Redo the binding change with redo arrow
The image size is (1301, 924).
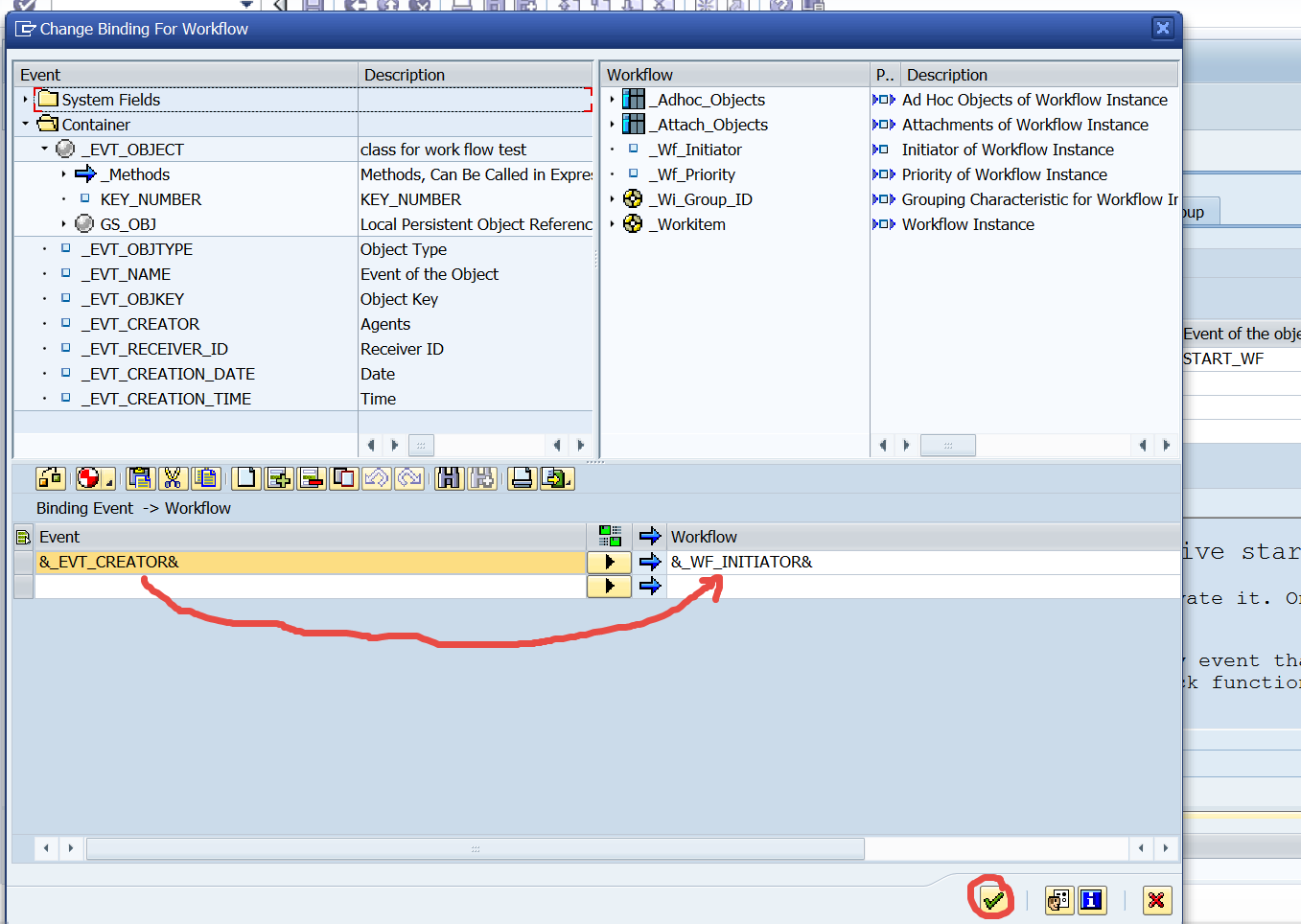pos(410,478)
